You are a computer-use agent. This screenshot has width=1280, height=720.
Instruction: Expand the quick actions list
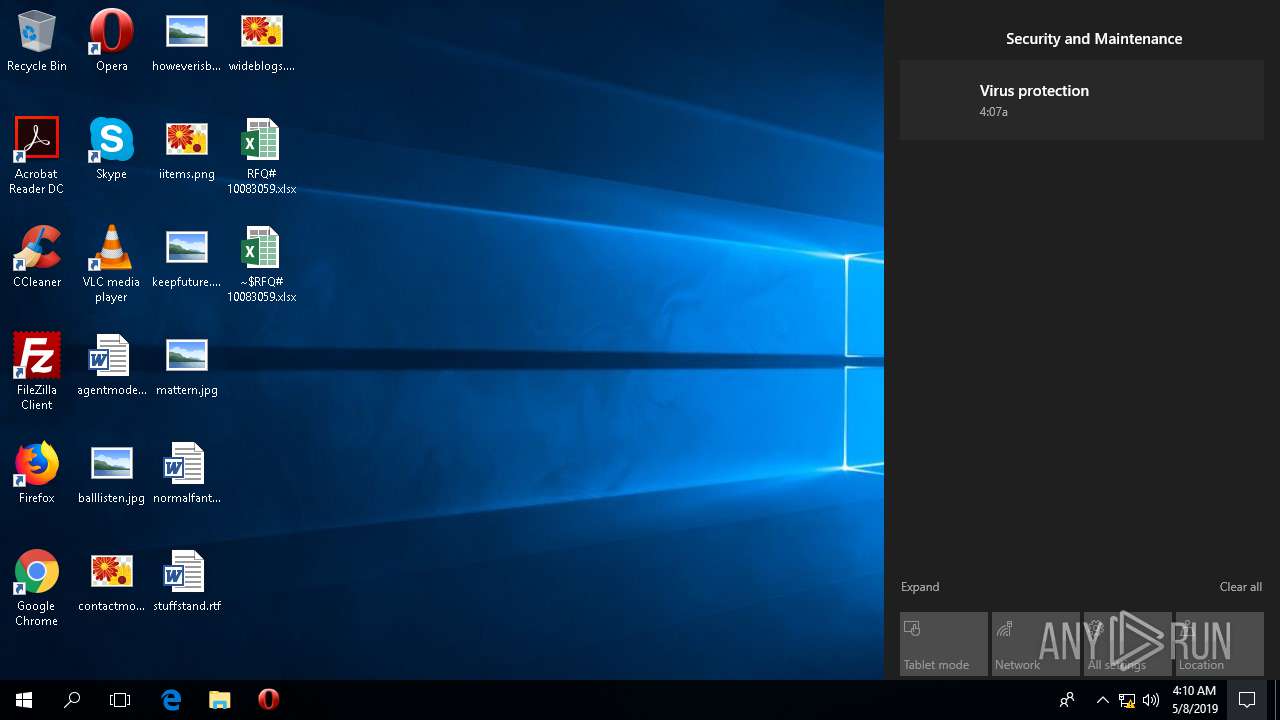[x=920, y=587]
